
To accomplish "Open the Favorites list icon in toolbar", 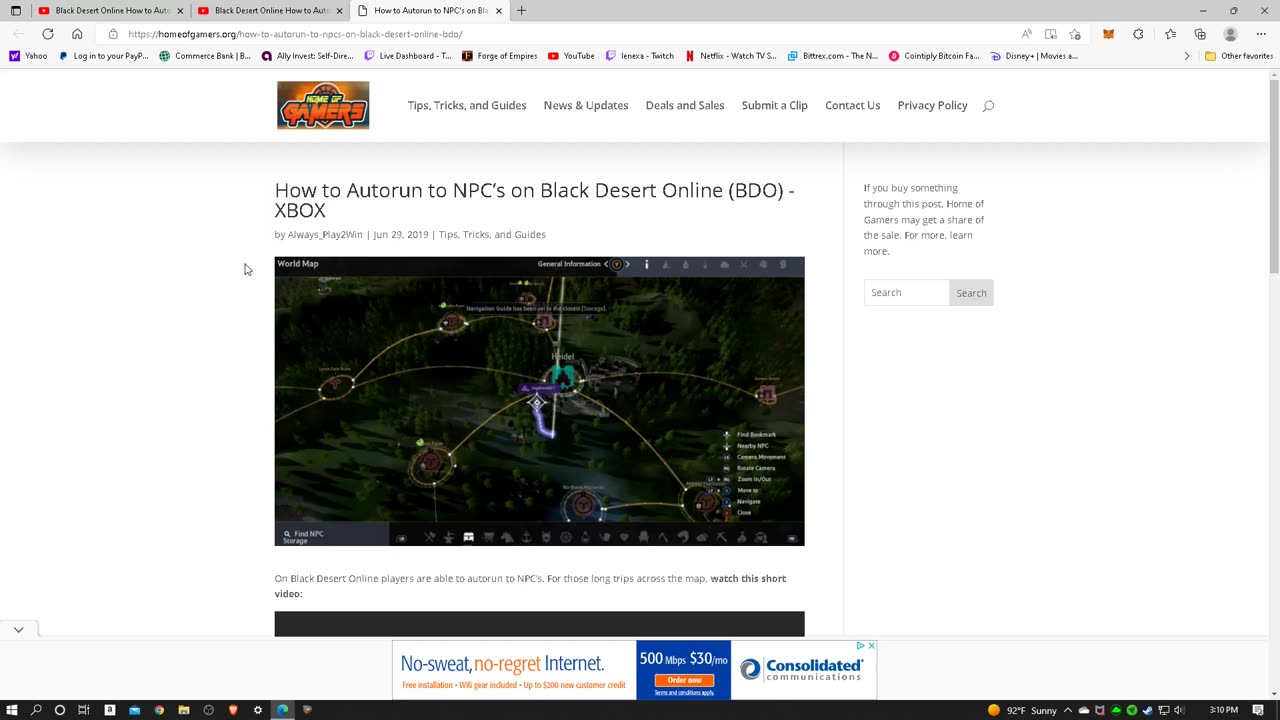I will point(1170,34).
